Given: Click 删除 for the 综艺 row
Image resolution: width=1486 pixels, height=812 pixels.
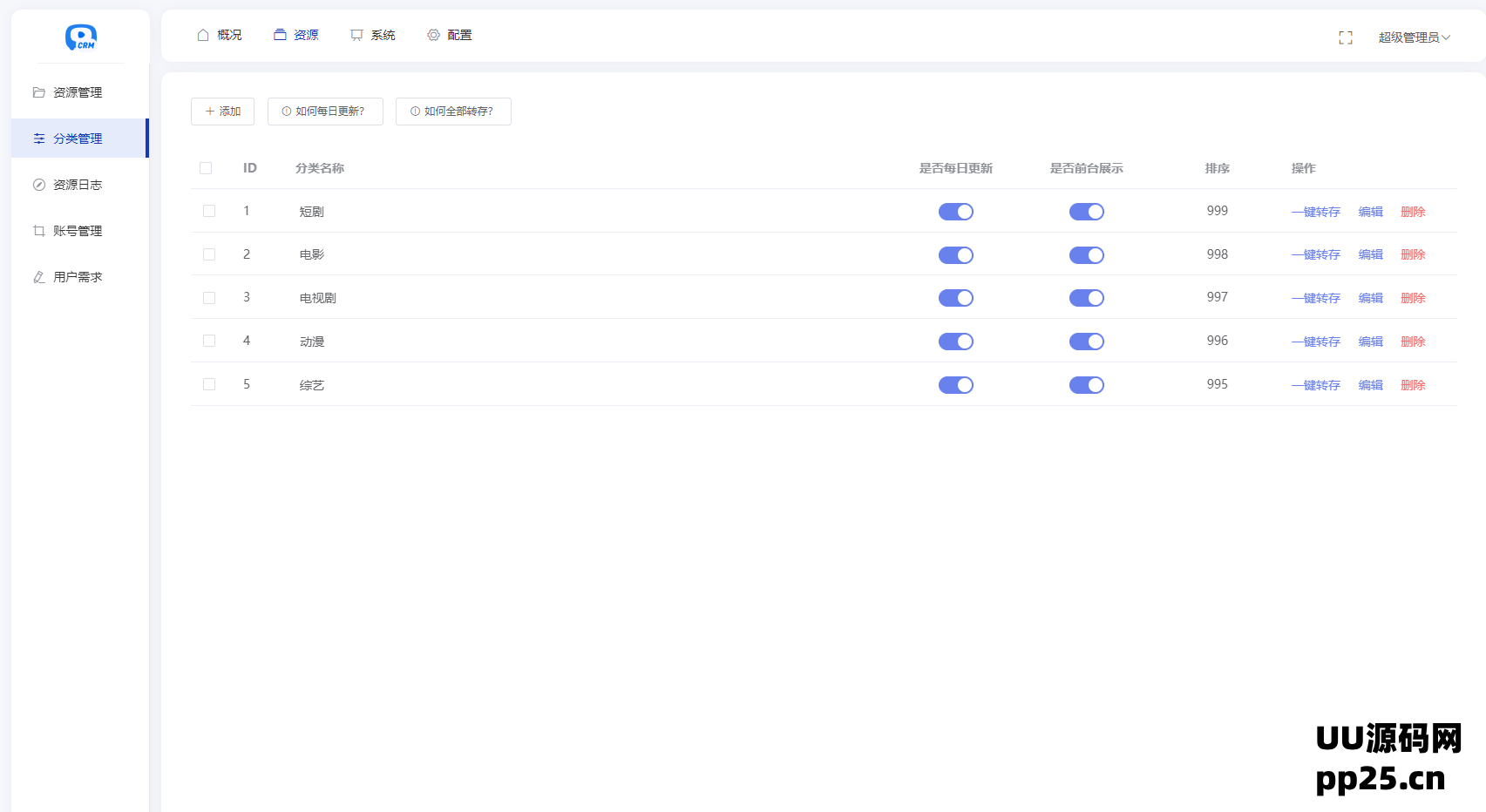Looking at the screenshot, I should pos(1412,385).
